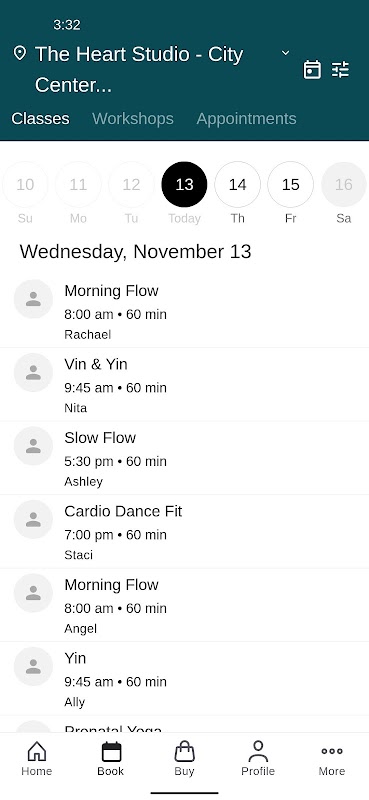Tap Rachael's instructor avatar
The height and width of the screenshot is (800, 369).
33,299
